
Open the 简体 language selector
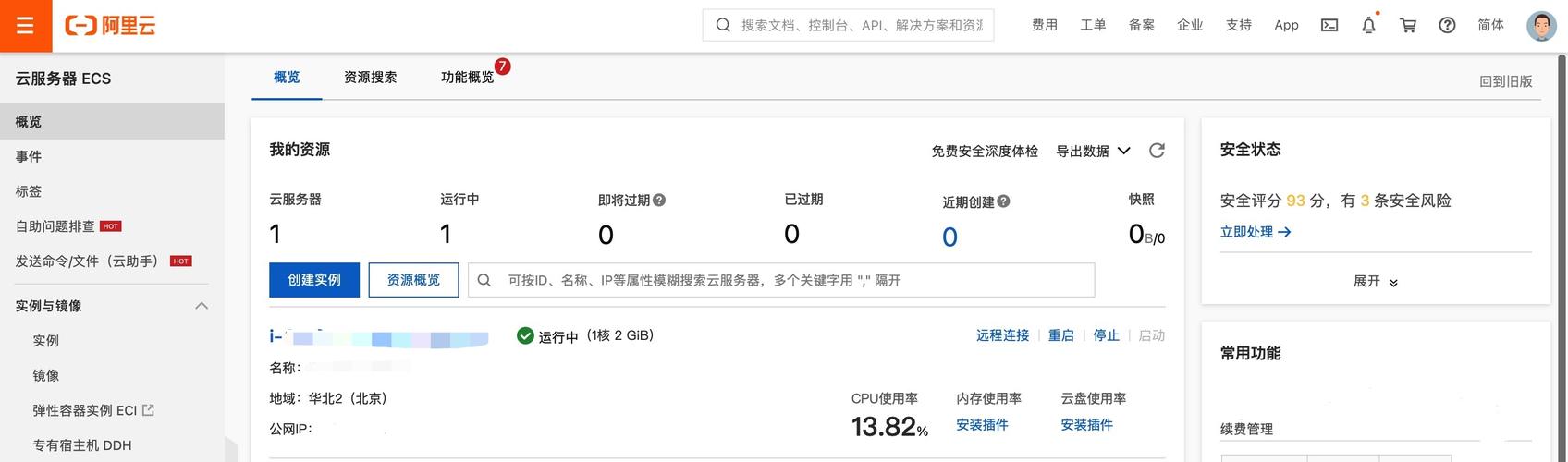click(x=1490, y=25)
